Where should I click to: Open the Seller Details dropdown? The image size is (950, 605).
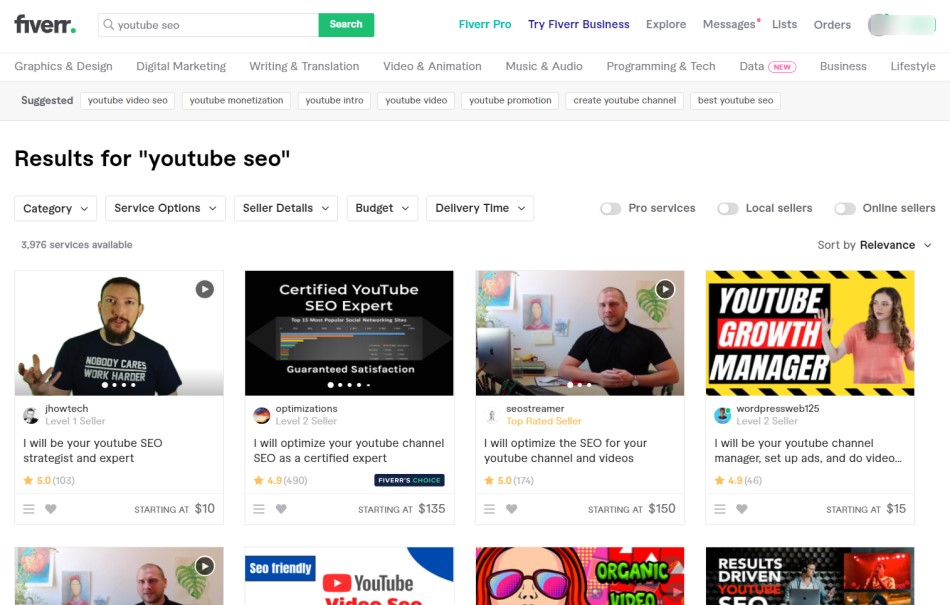286,208
